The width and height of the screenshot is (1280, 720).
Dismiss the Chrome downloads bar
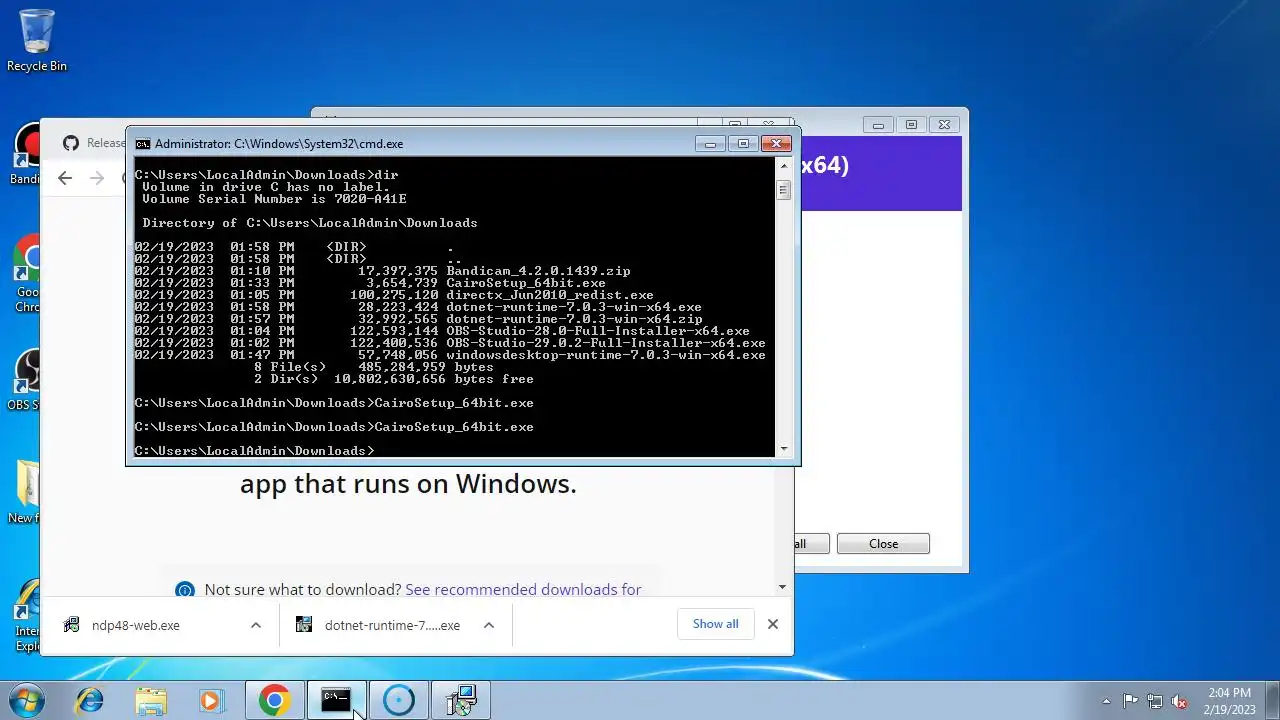[772, 624]
